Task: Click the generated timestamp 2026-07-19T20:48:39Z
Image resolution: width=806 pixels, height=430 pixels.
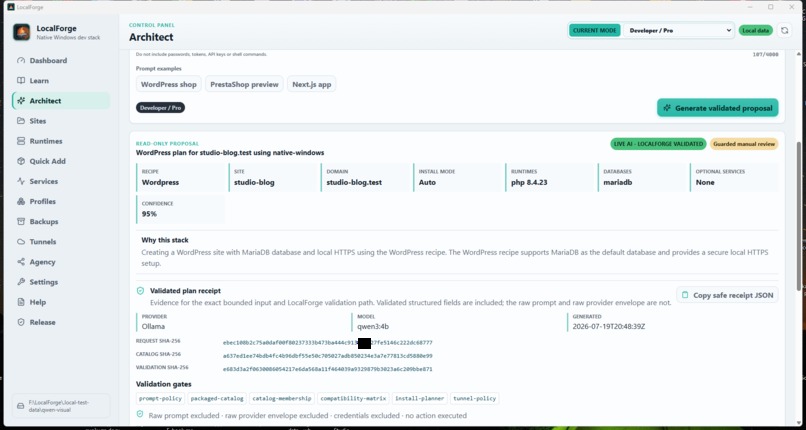Action: point(609,326)
